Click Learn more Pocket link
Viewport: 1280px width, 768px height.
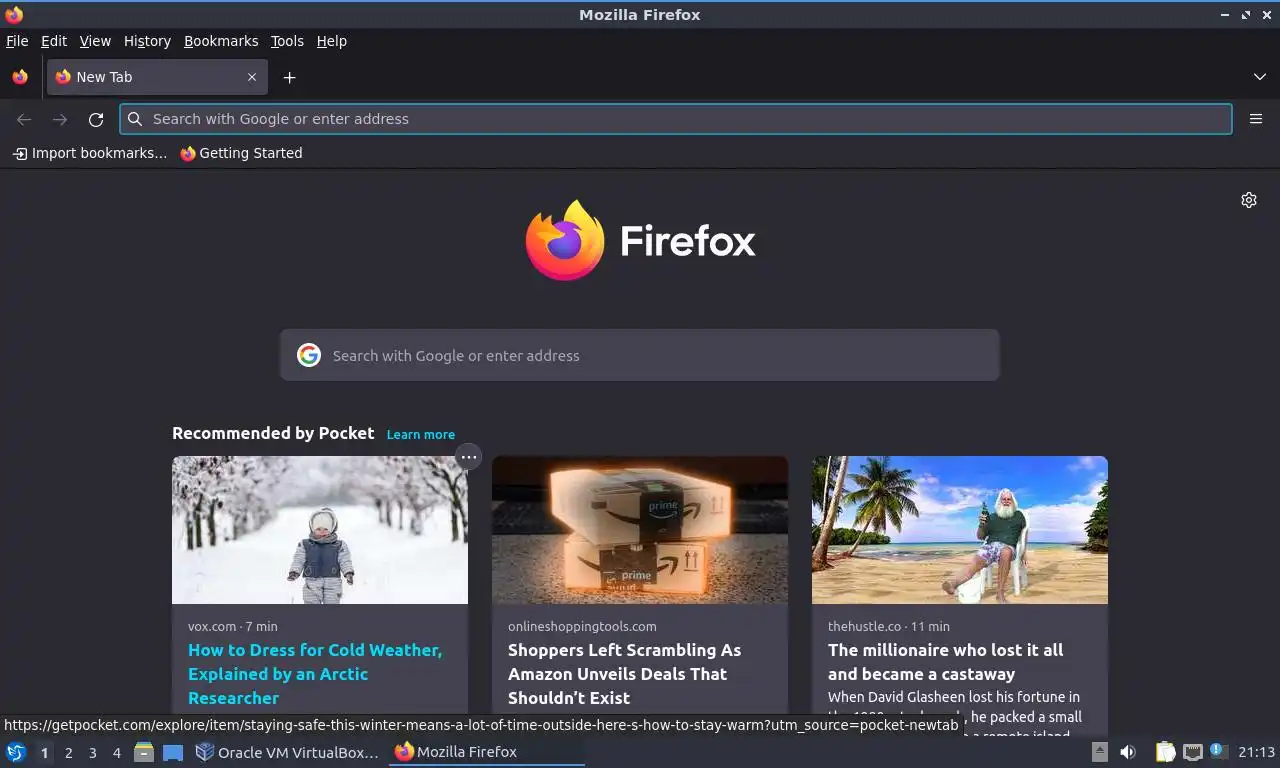tap(421, 435)
